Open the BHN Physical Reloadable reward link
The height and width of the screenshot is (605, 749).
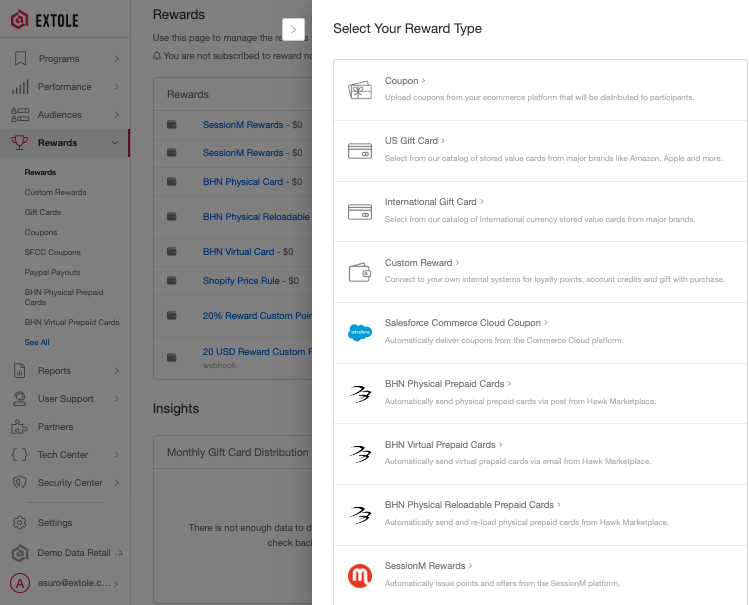[x=256, y=217]
